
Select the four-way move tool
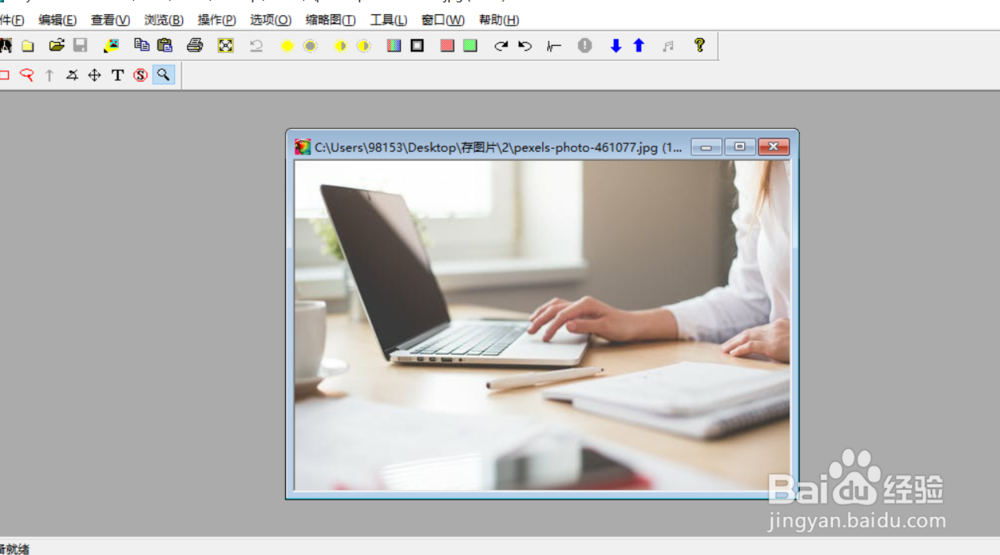(x=94, y=75)
